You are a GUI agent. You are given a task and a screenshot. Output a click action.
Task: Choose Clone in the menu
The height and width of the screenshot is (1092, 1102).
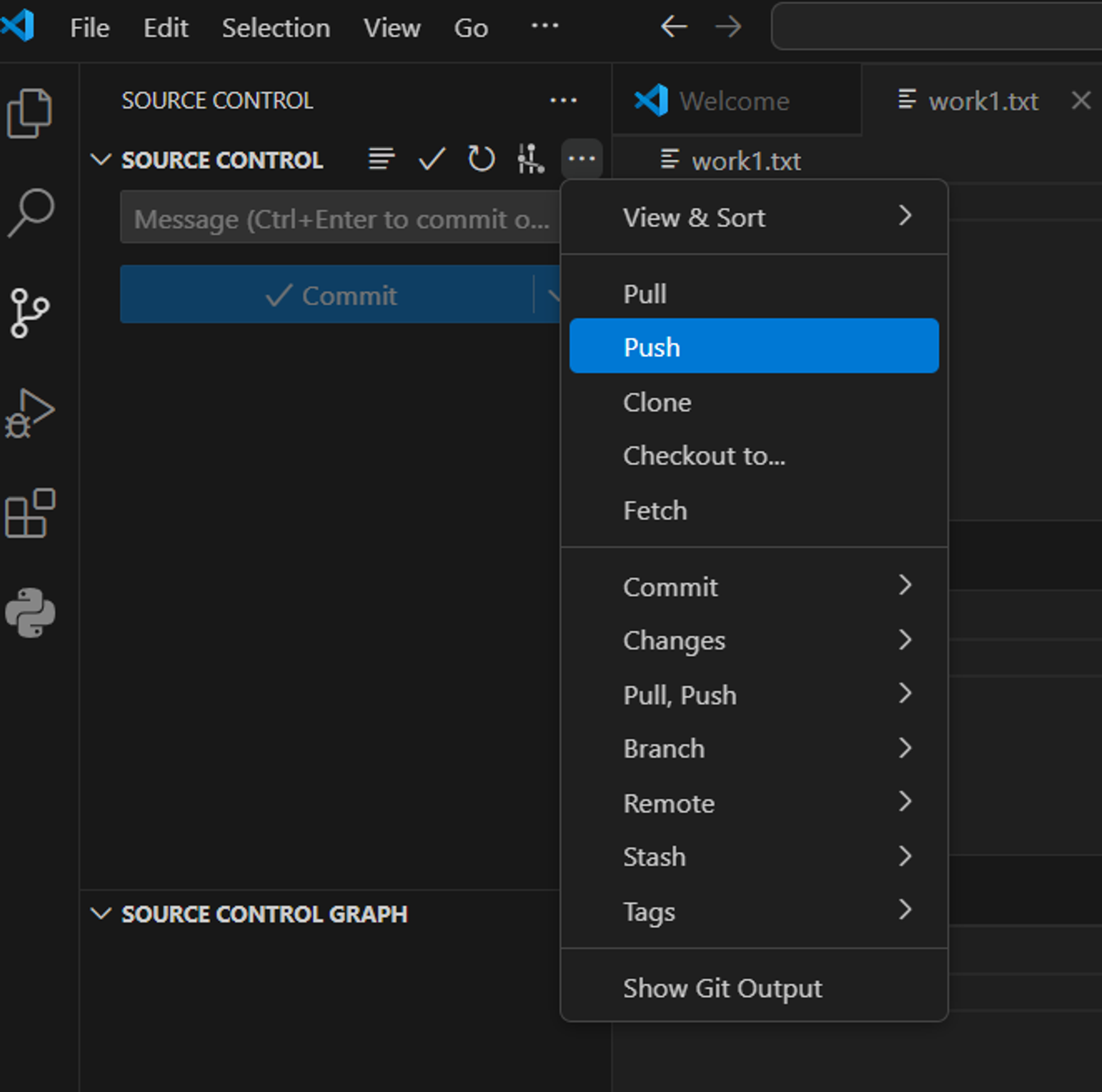[754, 402]
